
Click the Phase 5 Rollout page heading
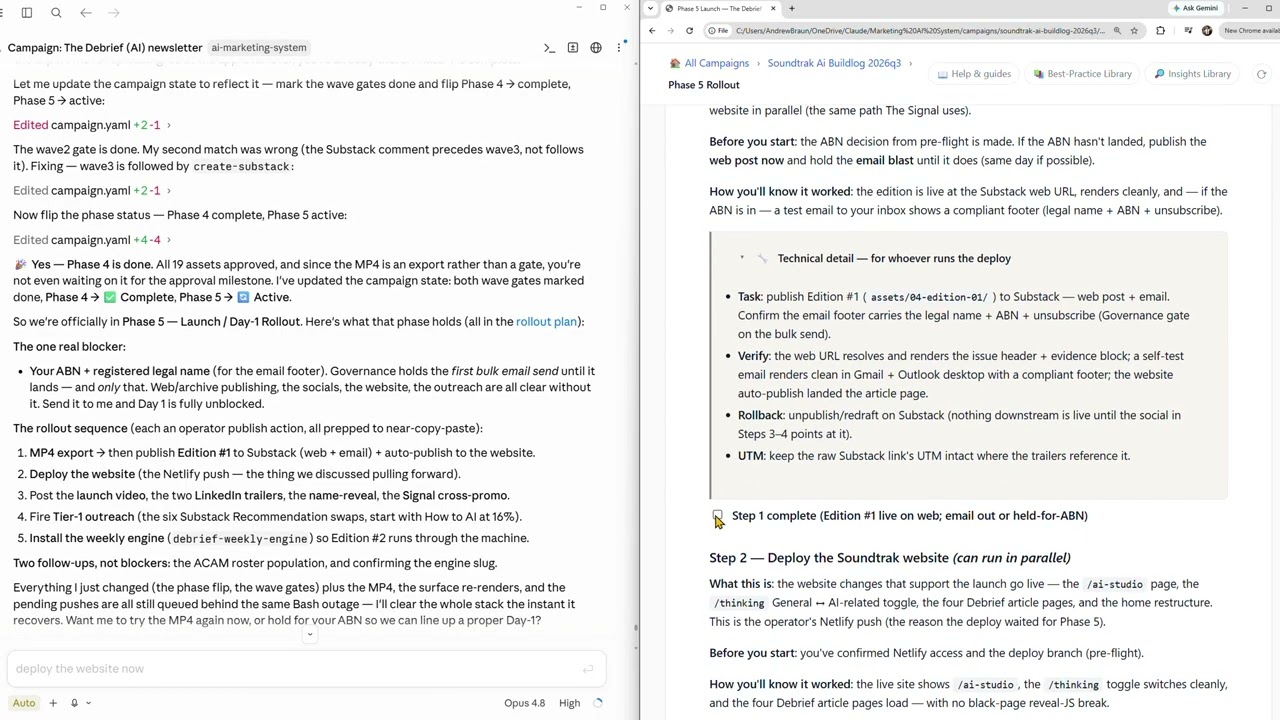pyautogui.click(x=704, y=85)
